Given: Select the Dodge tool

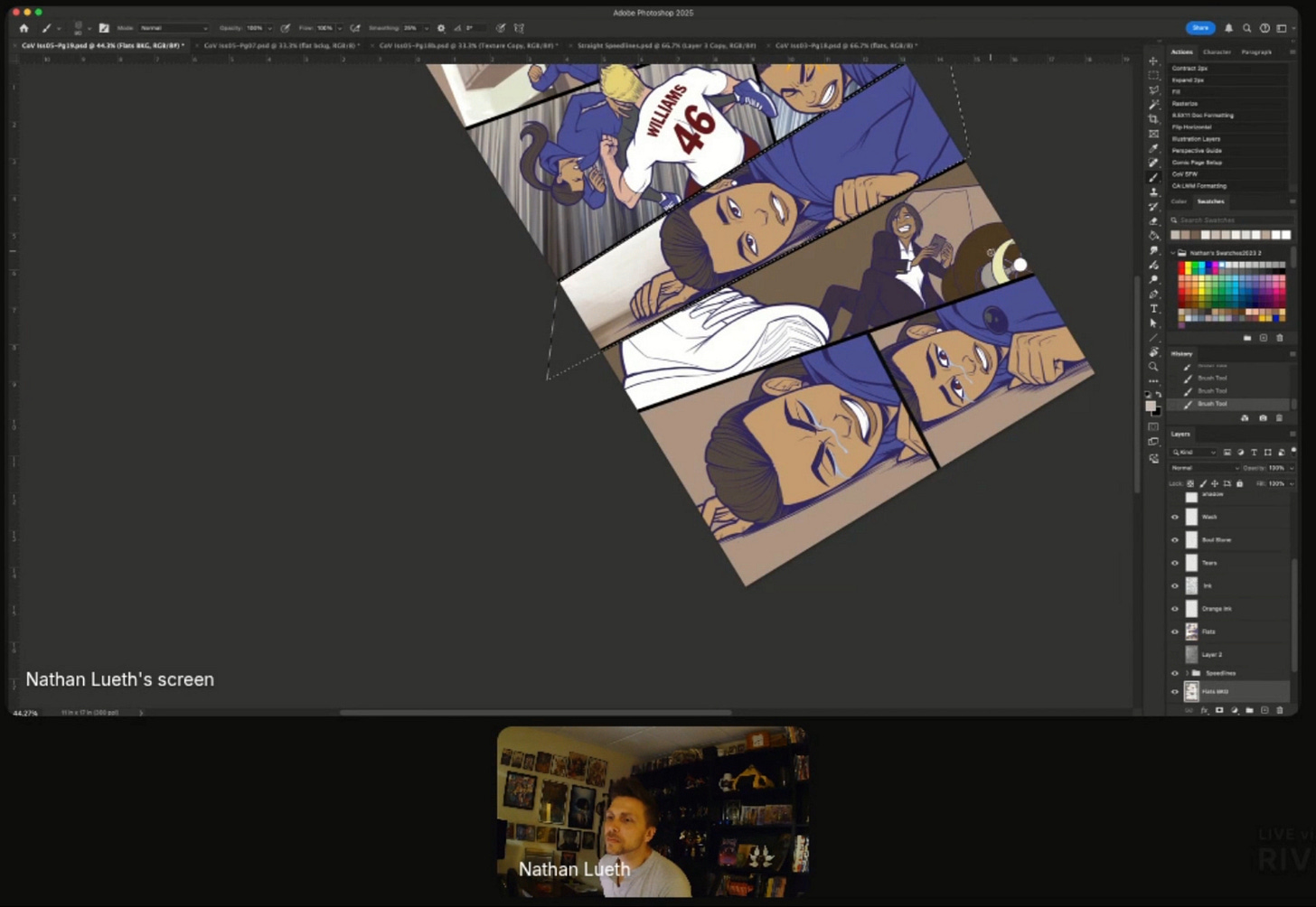Looking at the screenshot, I should click(x=1153, y=279).
